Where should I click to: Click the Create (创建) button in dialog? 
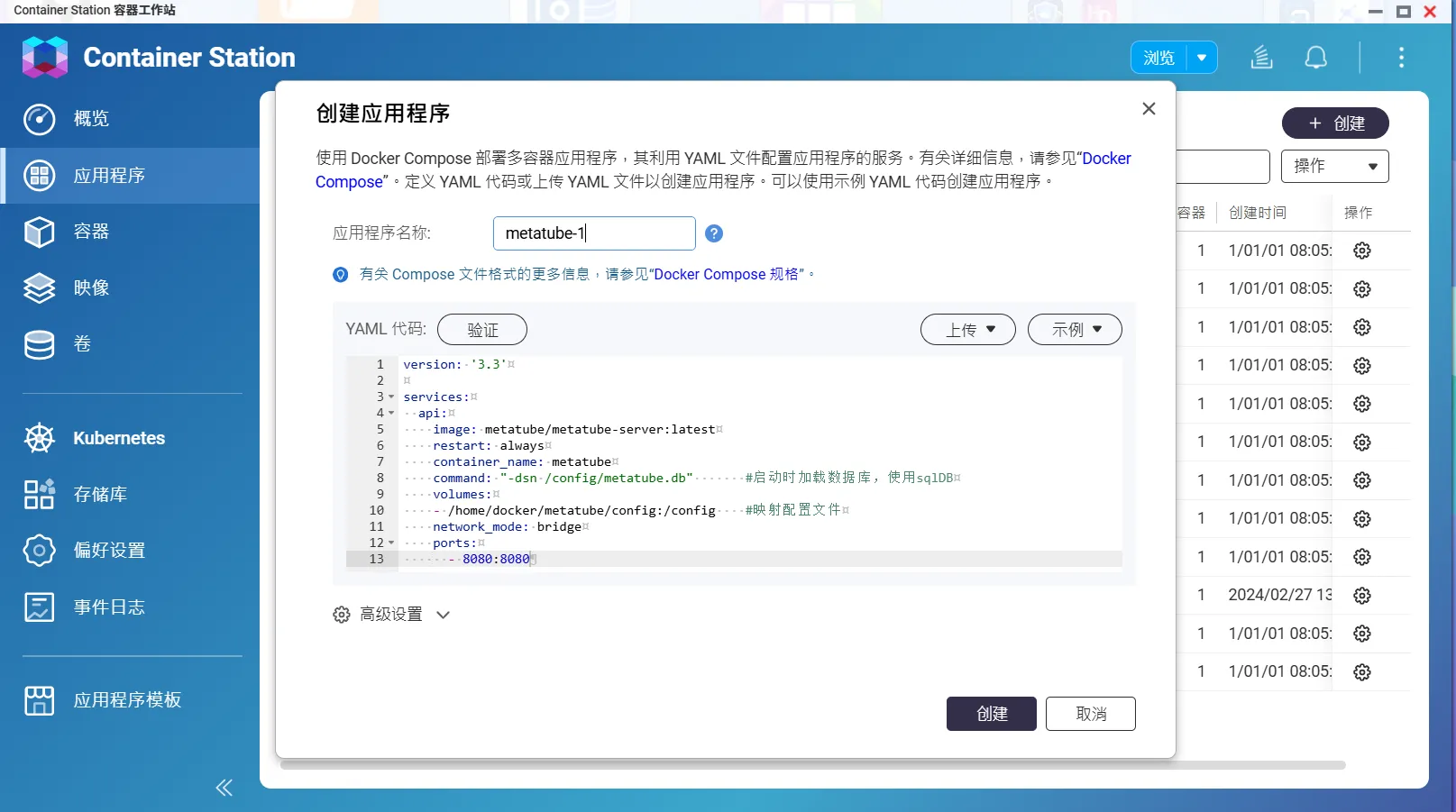992,714
